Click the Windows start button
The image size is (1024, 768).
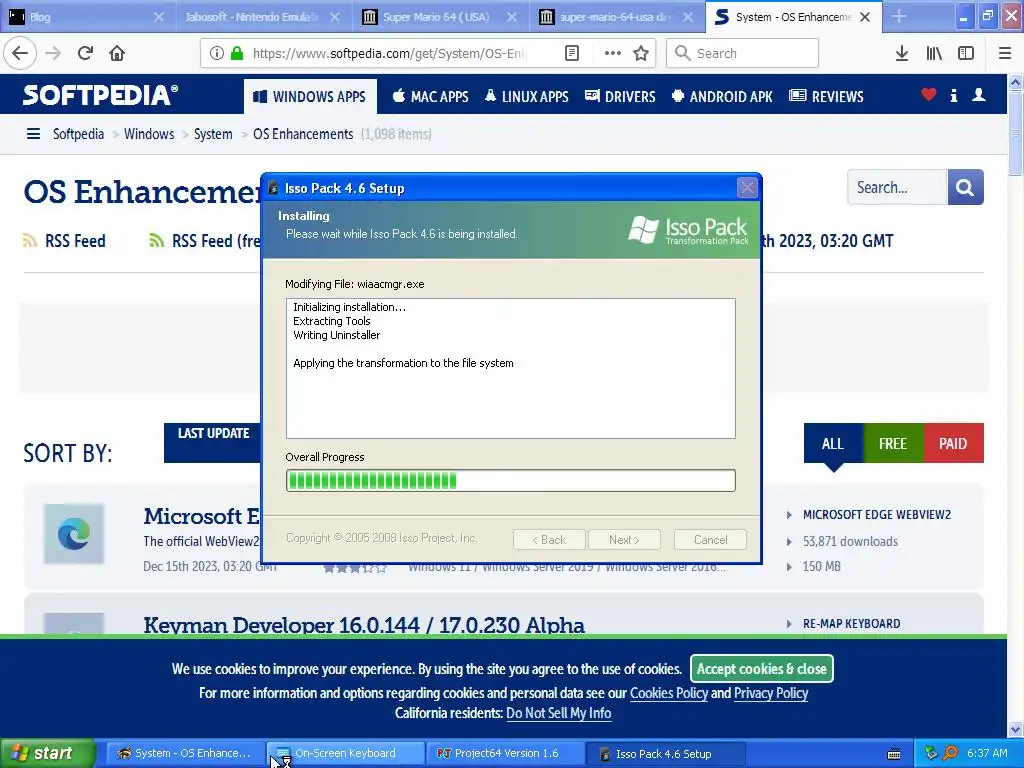pyautogui.click(x=47, y=753)
